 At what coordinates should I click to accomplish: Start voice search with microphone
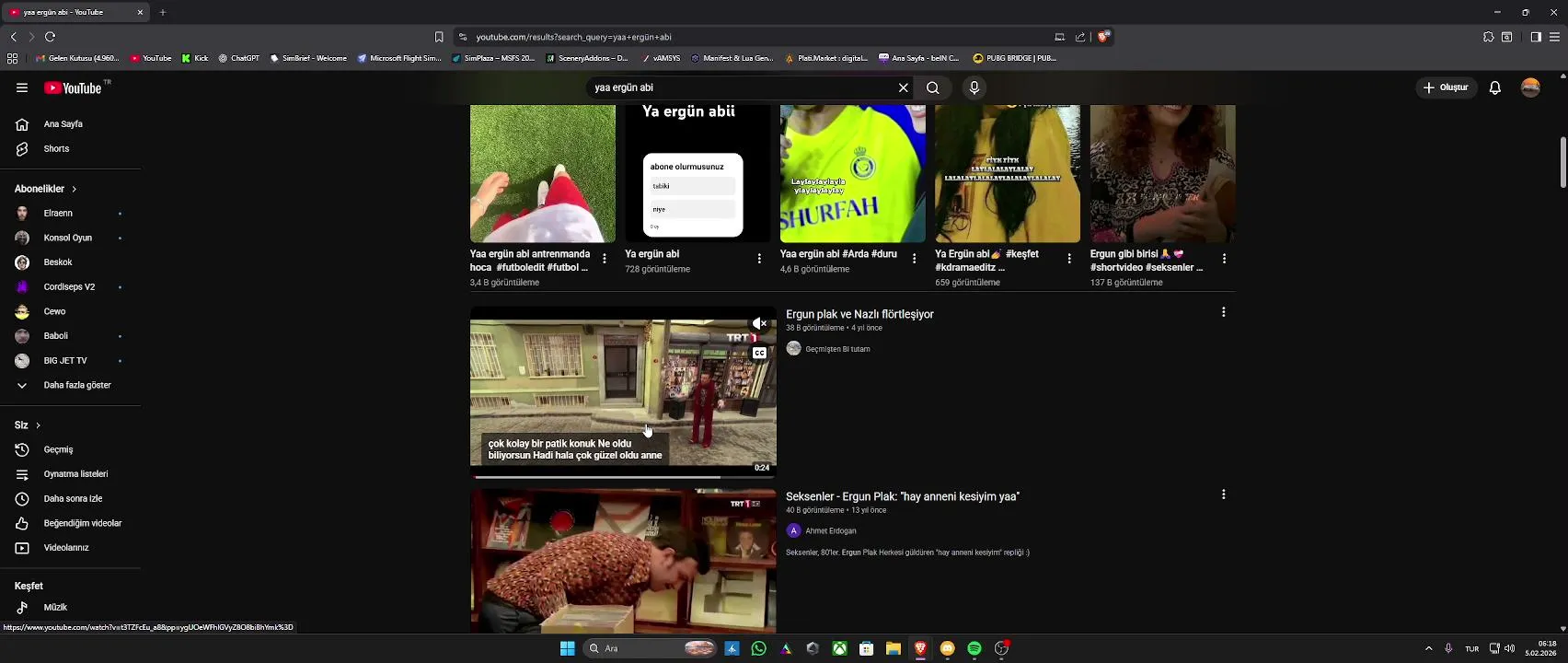point(974,87)
